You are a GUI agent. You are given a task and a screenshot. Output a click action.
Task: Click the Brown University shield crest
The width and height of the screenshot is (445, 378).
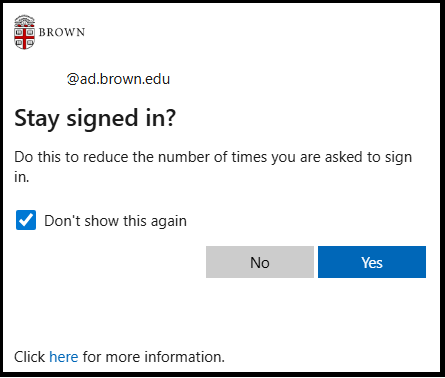(24, 32)
